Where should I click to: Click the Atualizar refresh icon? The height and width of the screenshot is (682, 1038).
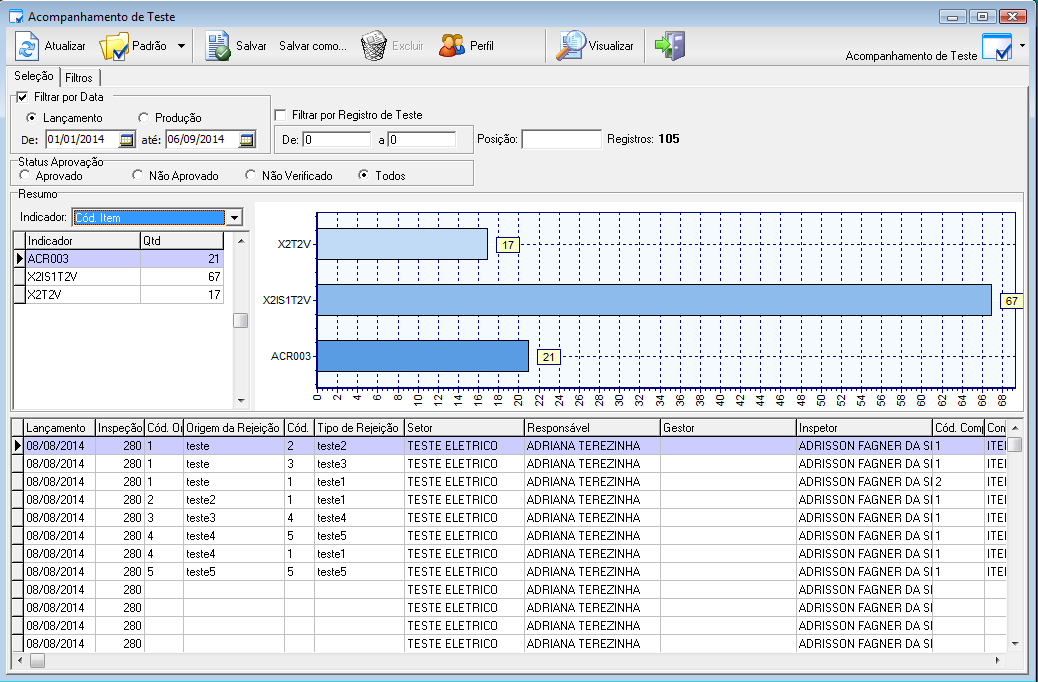point(27,46)
